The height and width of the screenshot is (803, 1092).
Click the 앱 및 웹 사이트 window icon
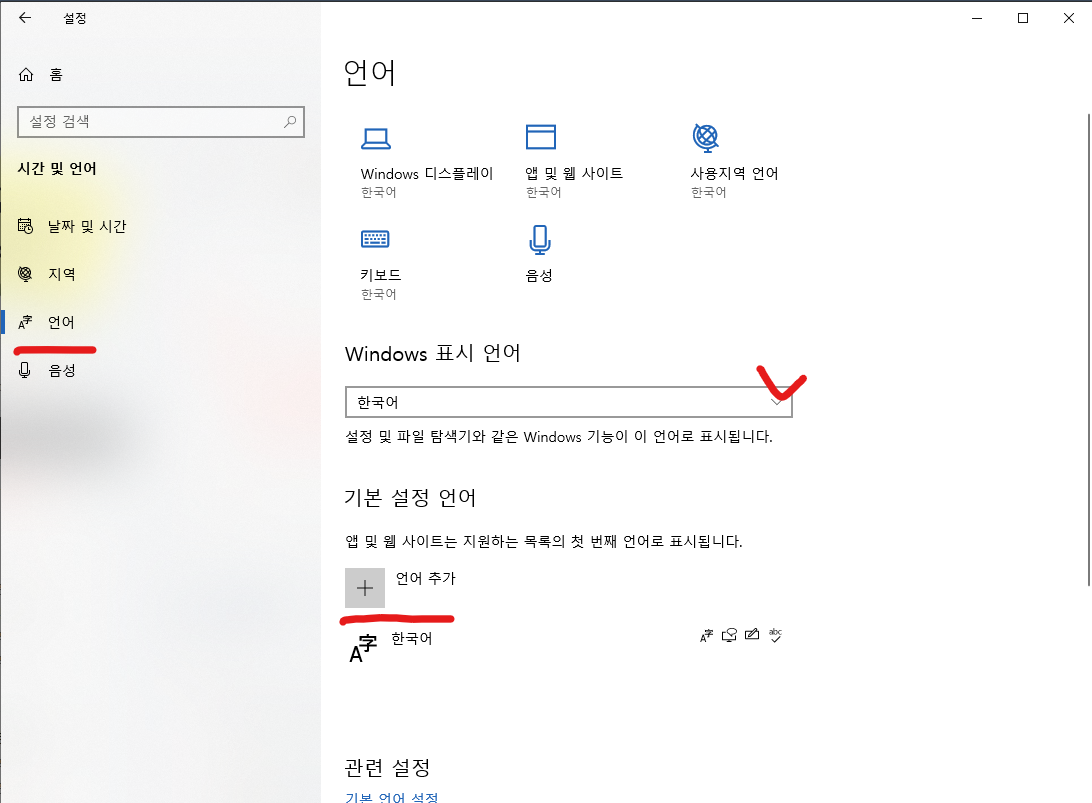coord(540,137)
